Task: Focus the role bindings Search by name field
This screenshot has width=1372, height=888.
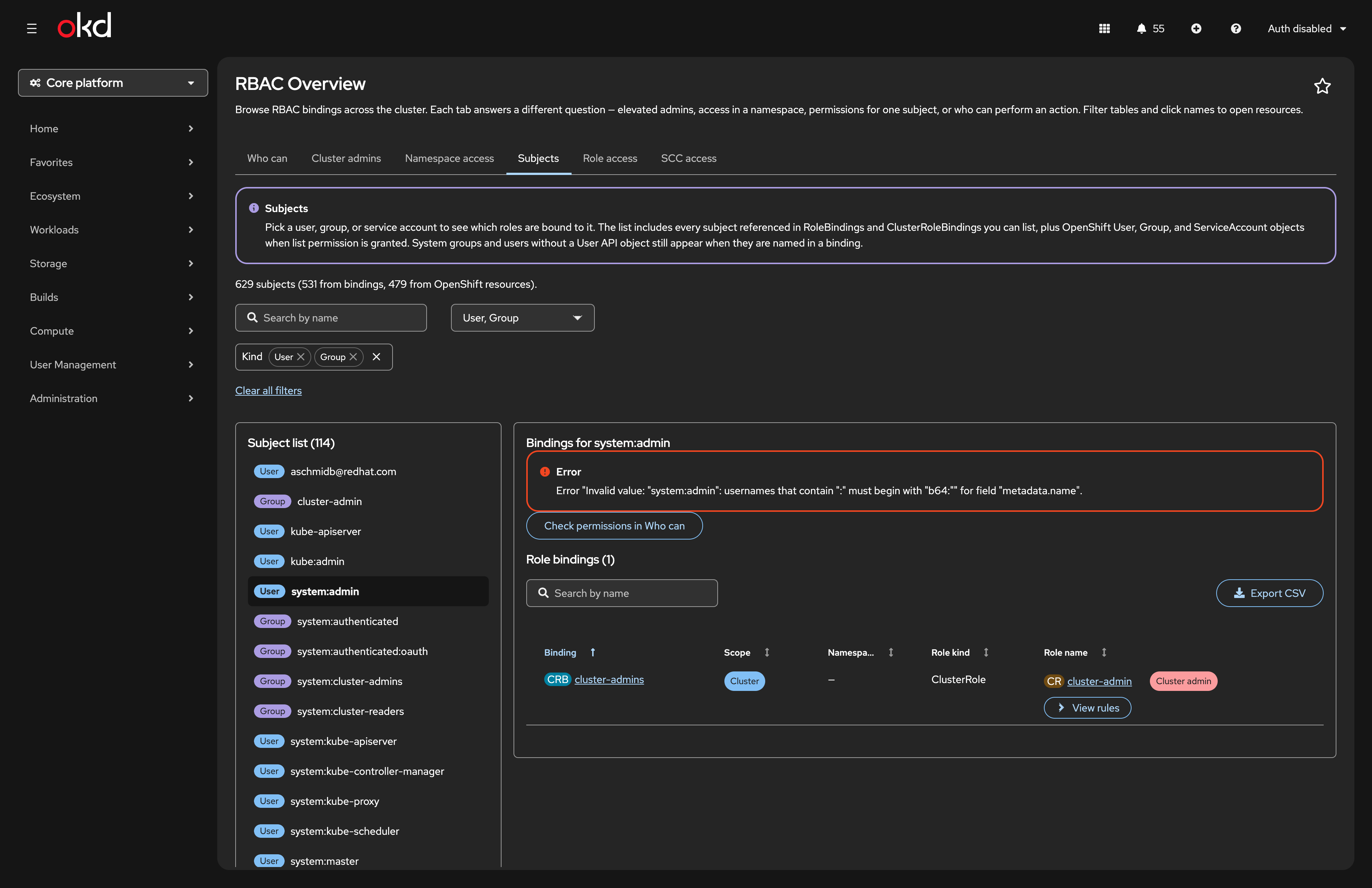Action: tap(621, 593)
